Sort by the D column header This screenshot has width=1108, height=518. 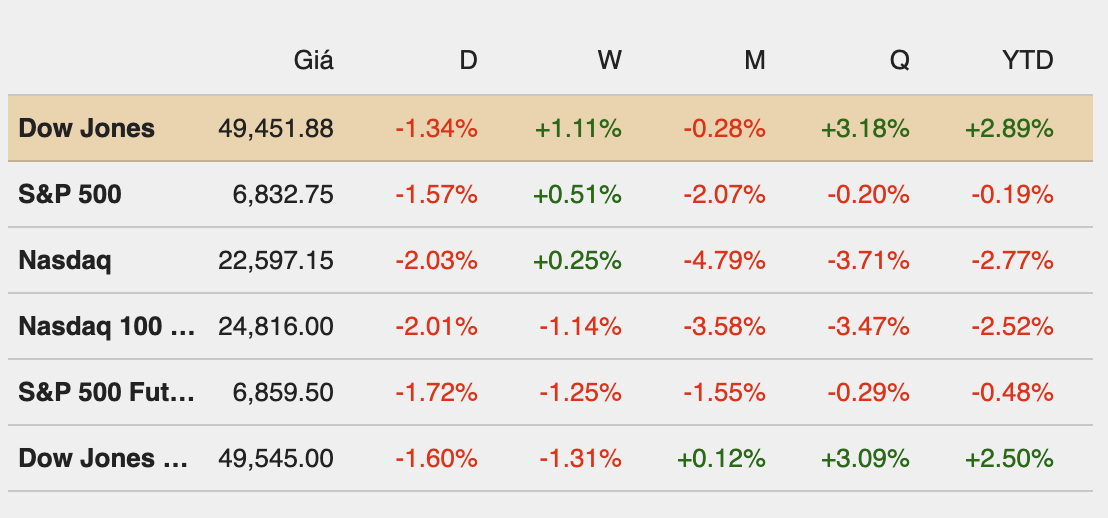[468, 60]
